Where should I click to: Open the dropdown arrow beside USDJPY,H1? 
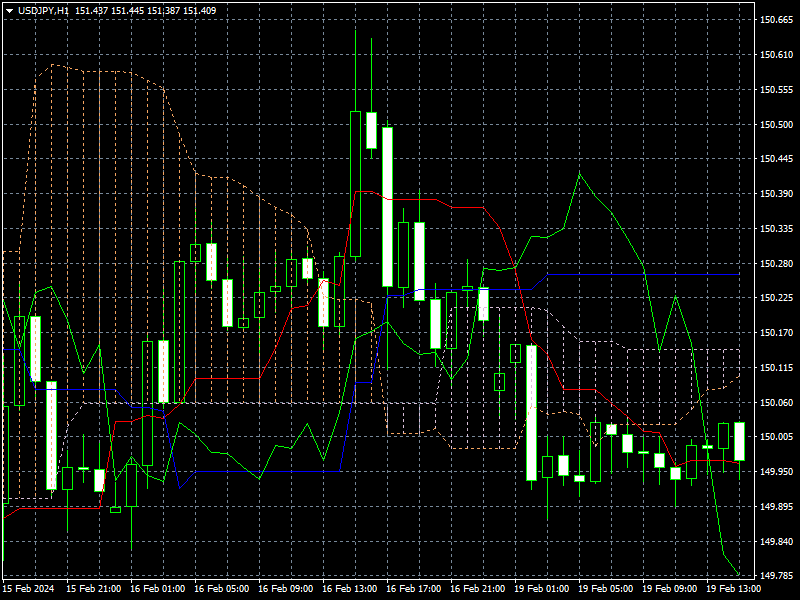pyautogui.click(x=9, y=10)
